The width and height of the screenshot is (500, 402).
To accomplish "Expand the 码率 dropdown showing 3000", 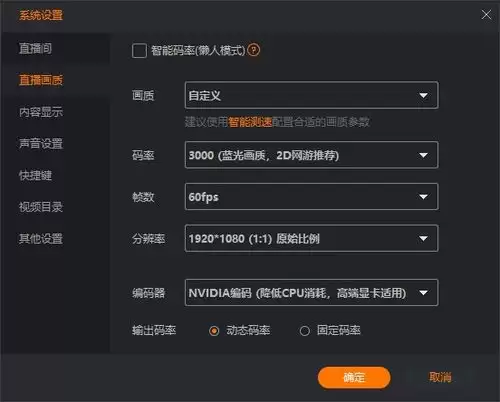I will pyautogui.click(x=311, y=155).
